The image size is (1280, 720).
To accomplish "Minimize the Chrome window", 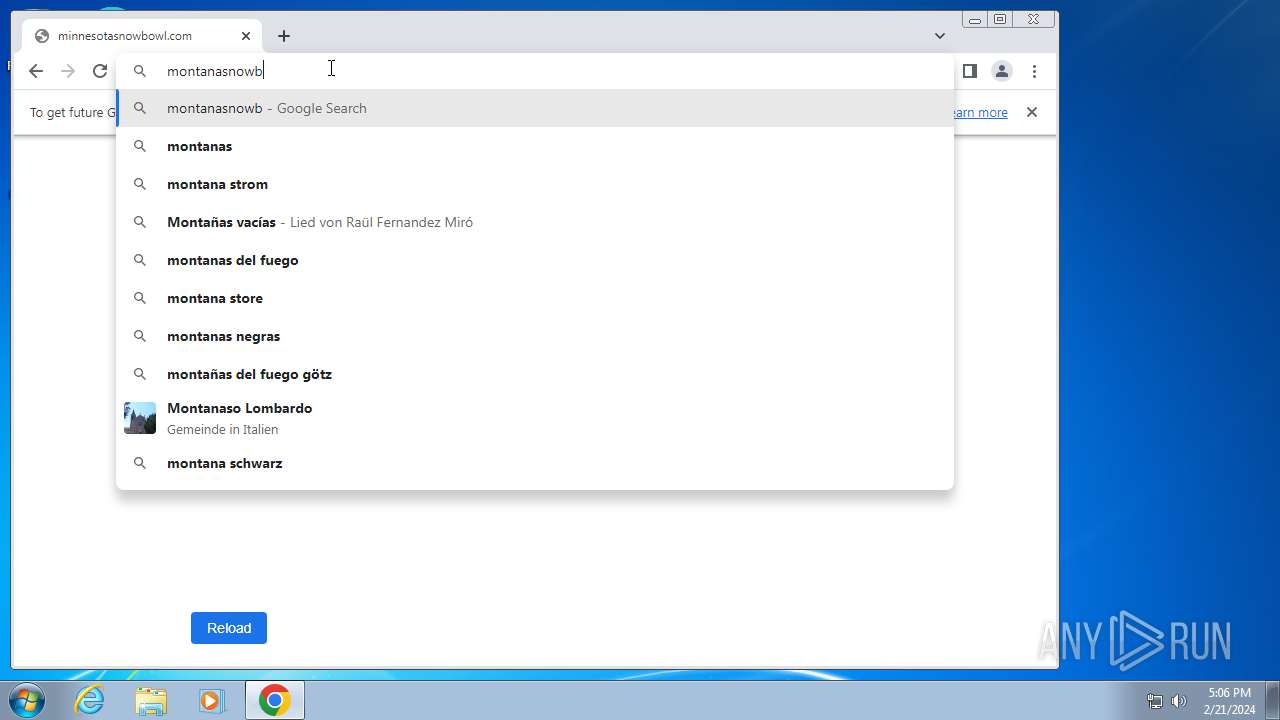I will coord(975,19).
